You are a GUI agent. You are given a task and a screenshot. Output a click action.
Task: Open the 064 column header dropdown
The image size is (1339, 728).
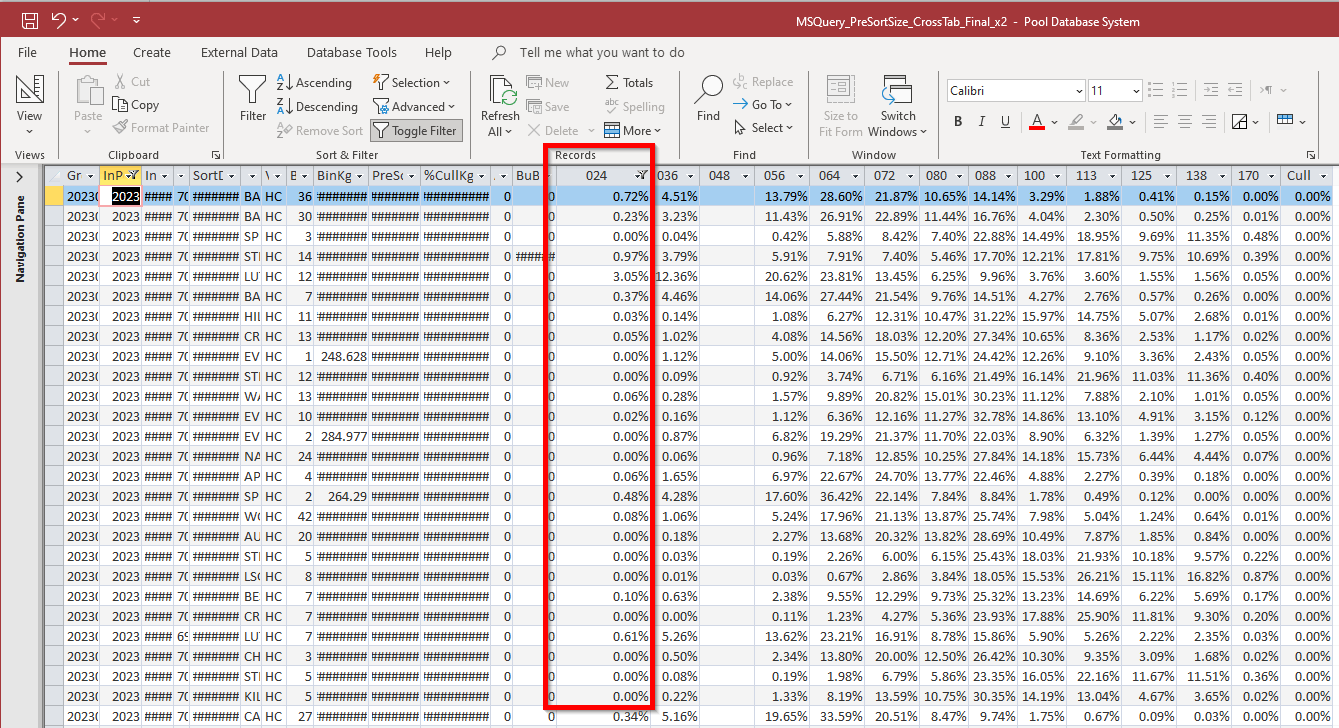pos(857,176)
